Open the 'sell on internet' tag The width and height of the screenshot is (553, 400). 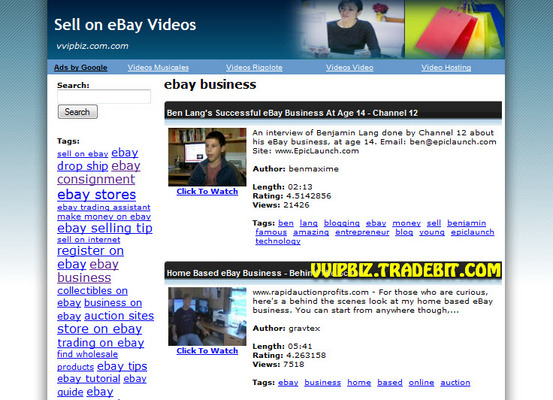click(89, 240)
